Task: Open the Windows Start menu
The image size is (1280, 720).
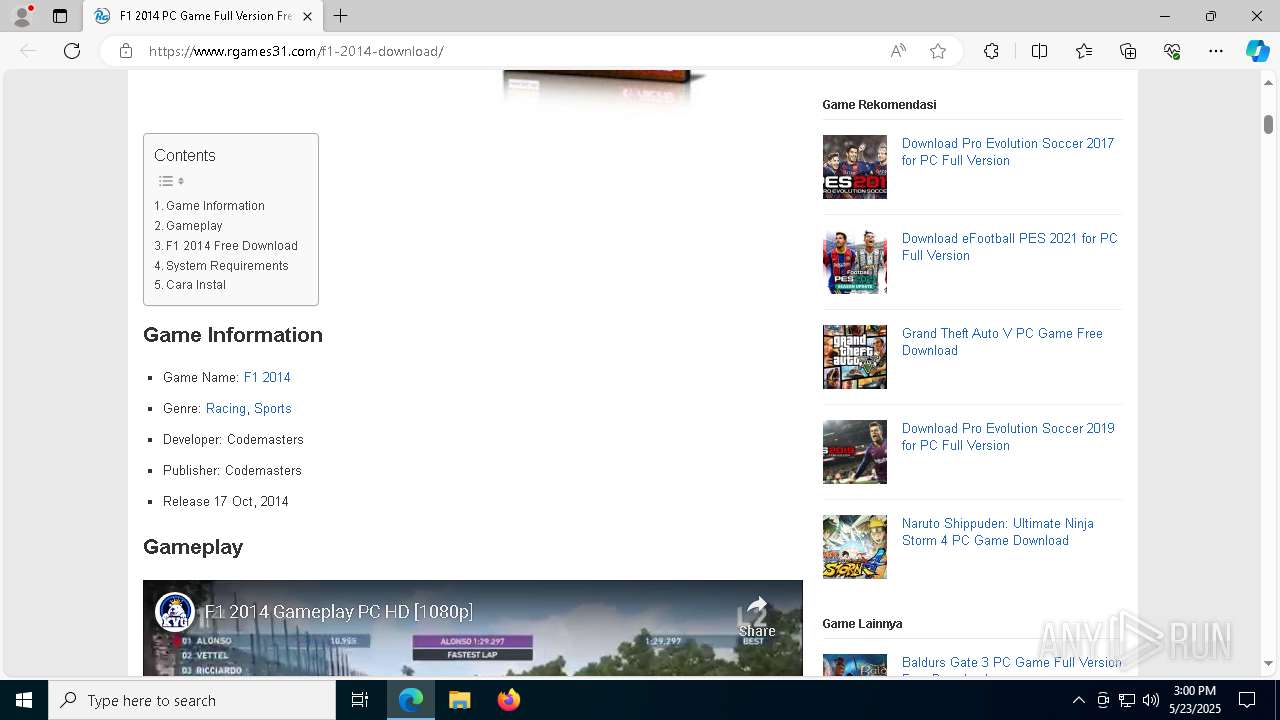Action: tap(24, 700)
